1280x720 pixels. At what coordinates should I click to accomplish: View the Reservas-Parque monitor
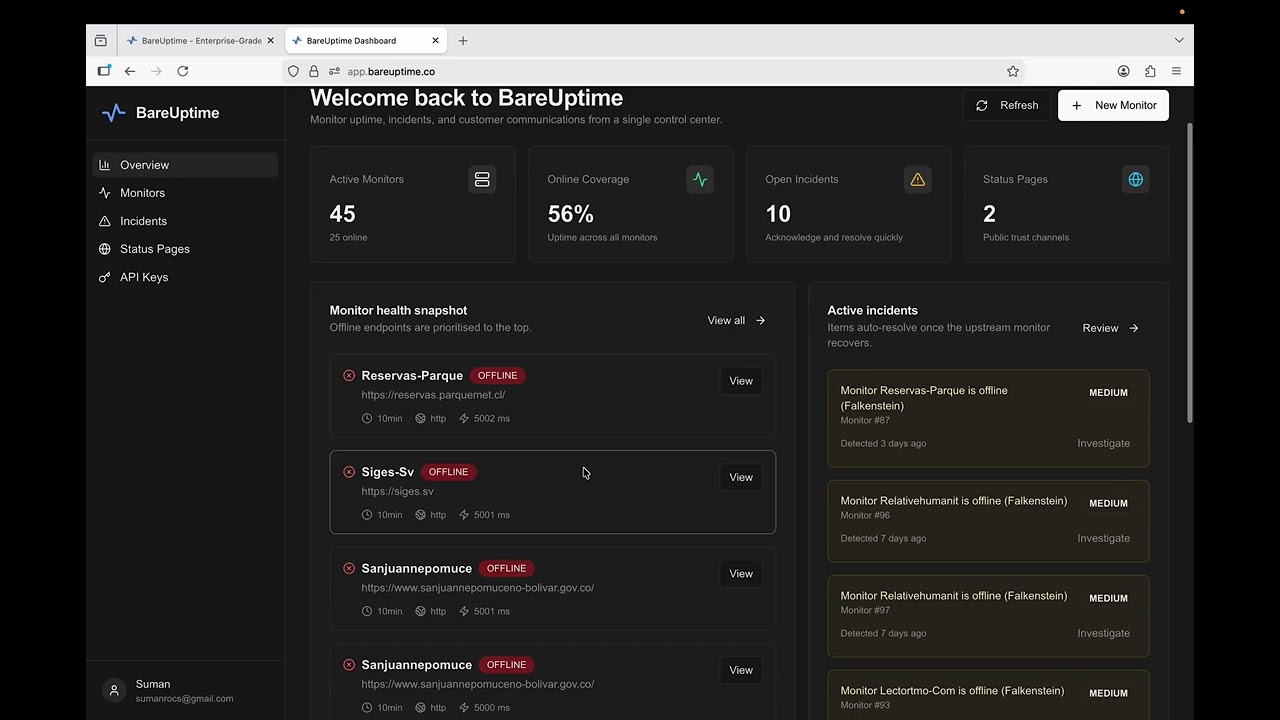pyautogui.click(x=741, y=381)
